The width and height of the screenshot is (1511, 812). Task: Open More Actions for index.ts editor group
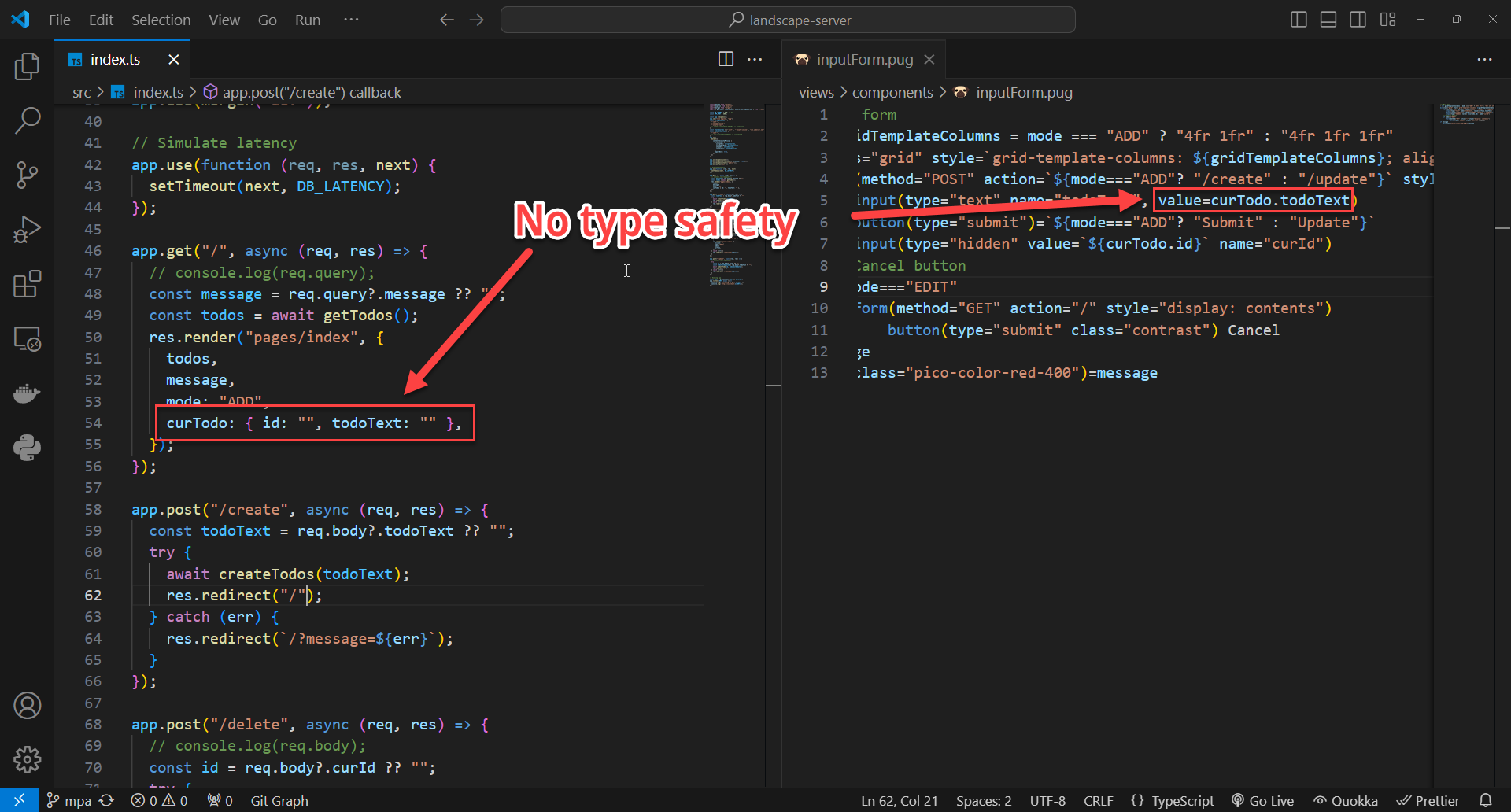point(755,59)
